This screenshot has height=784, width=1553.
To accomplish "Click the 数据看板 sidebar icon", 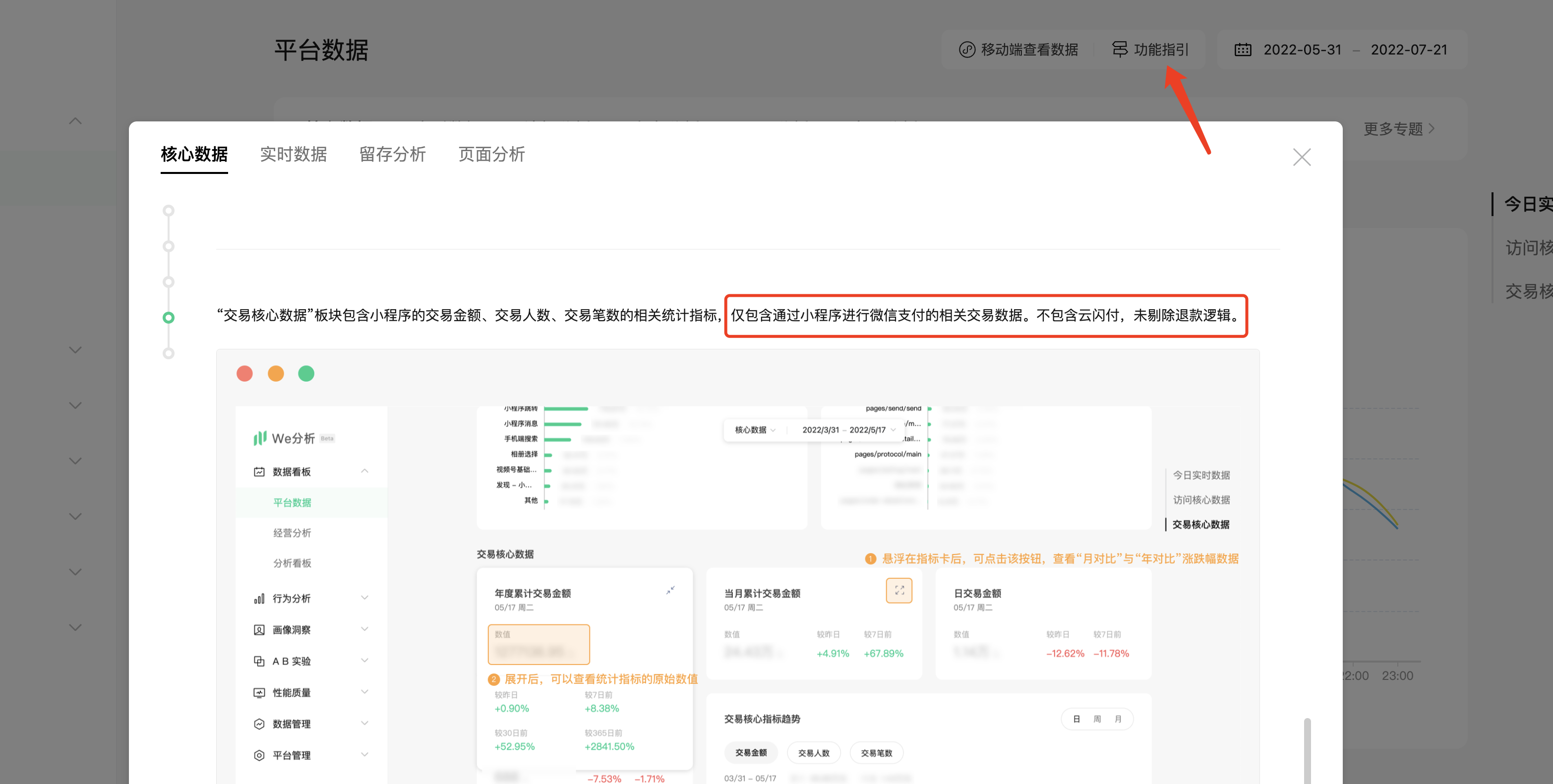I will [259, 471].
